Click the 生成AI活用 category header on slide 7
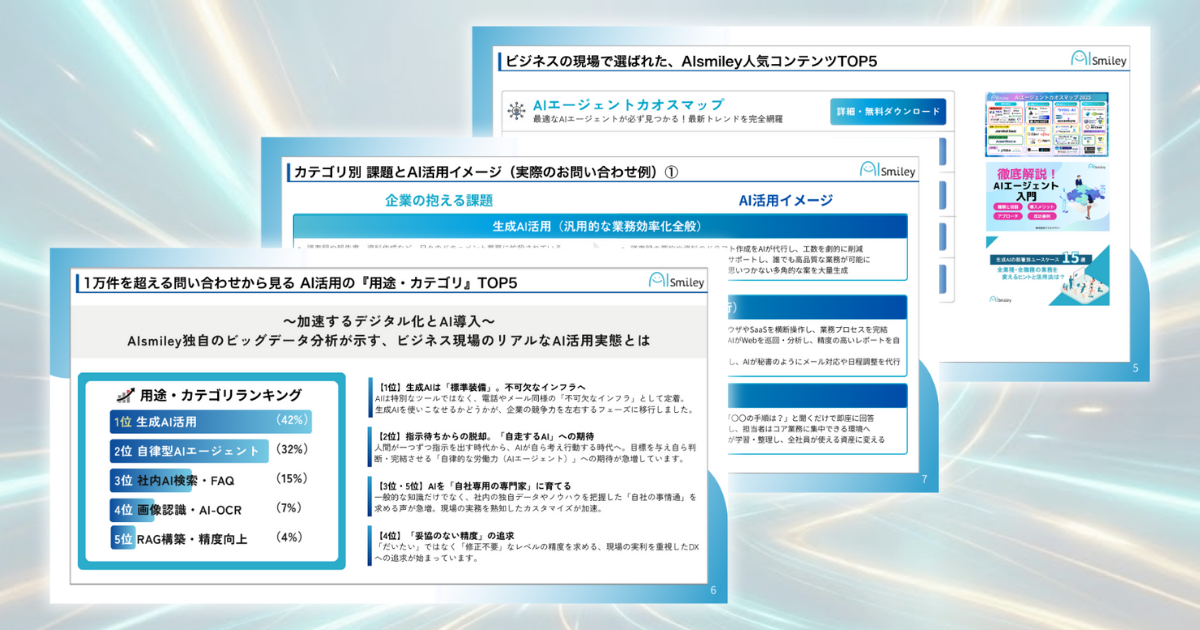1200x630 pixels. click(x=599, y=226)
